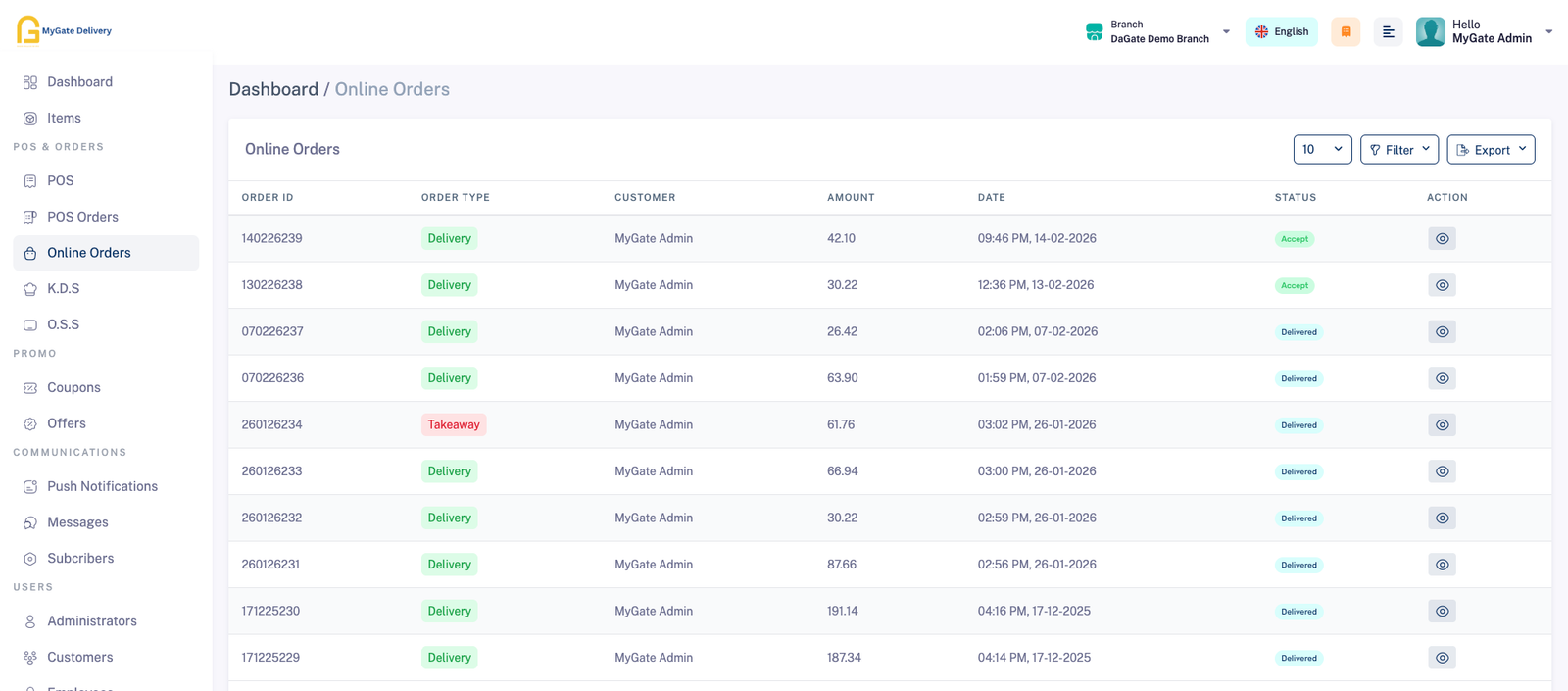1568x691 pixels.
Task: Open the rows-per-page dropdown showing 10
Action: coord(1322,150)
